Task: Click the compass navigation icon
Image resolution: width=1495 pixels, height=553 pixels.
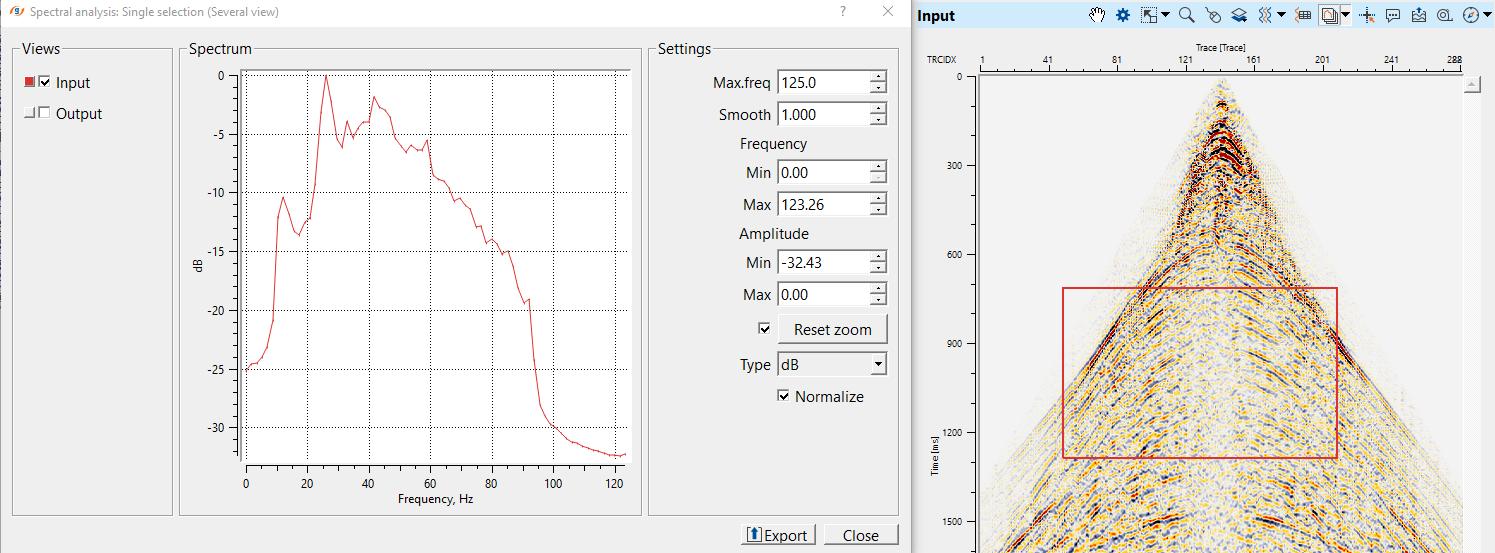Action: 1470,15
